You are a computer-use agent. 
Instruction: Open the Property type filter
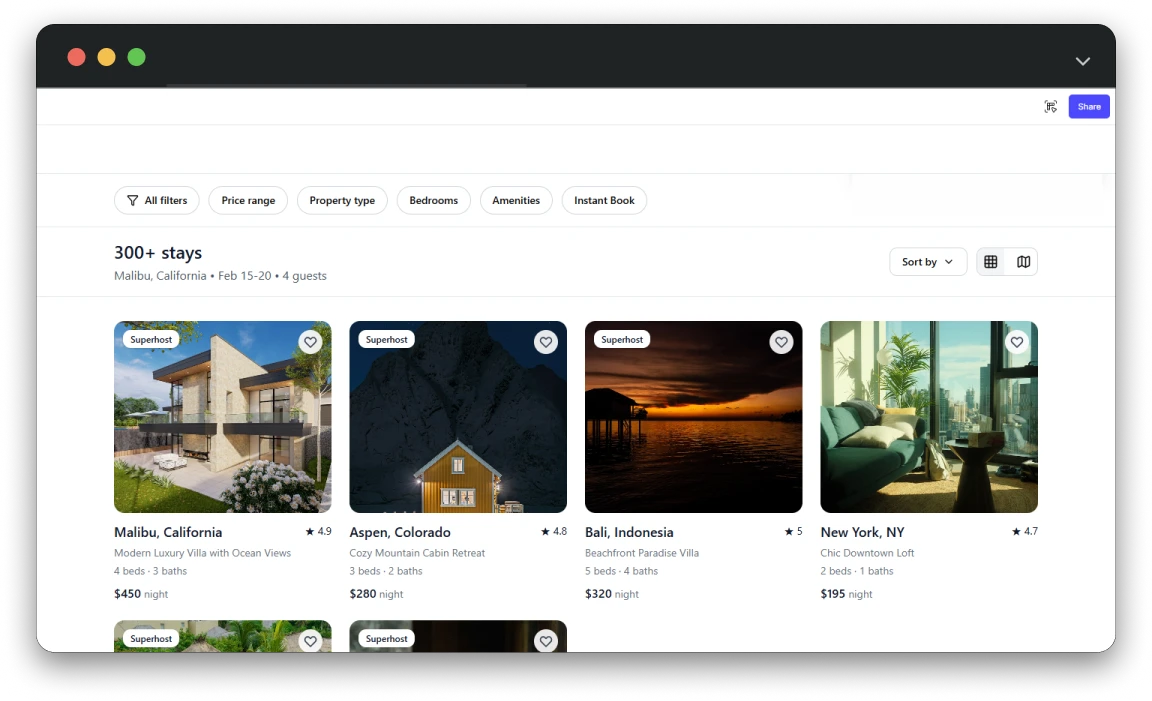click(342, 200)
